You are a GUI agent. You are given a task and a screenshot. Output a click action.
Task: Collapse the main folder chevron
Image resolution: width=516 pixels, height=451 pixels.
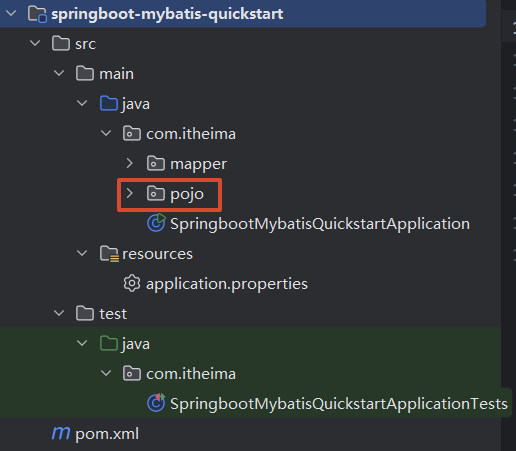tap(59, 73)
